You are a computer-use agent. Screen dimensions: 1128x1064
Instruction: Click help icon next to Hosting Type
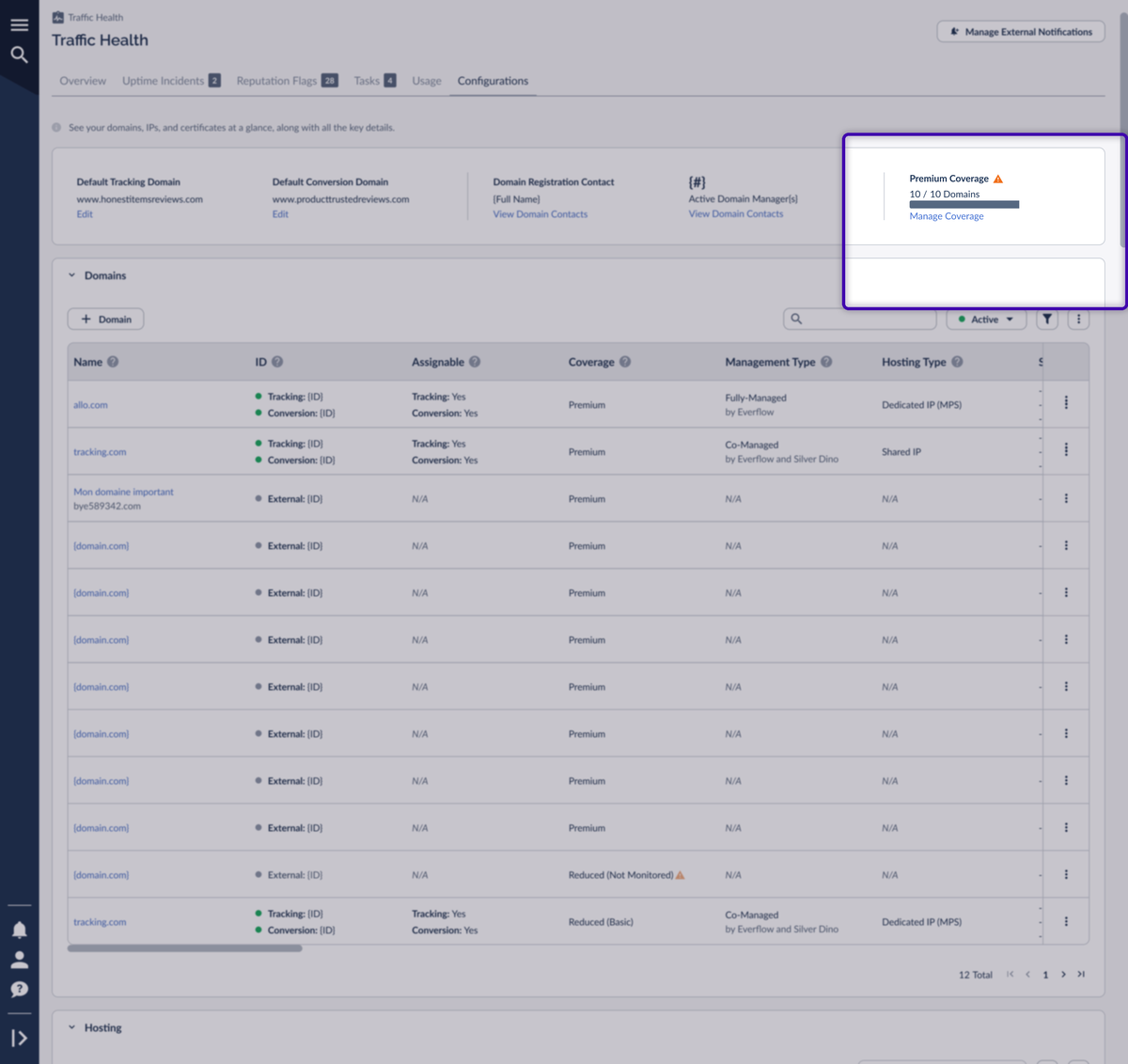click(957, 362)
